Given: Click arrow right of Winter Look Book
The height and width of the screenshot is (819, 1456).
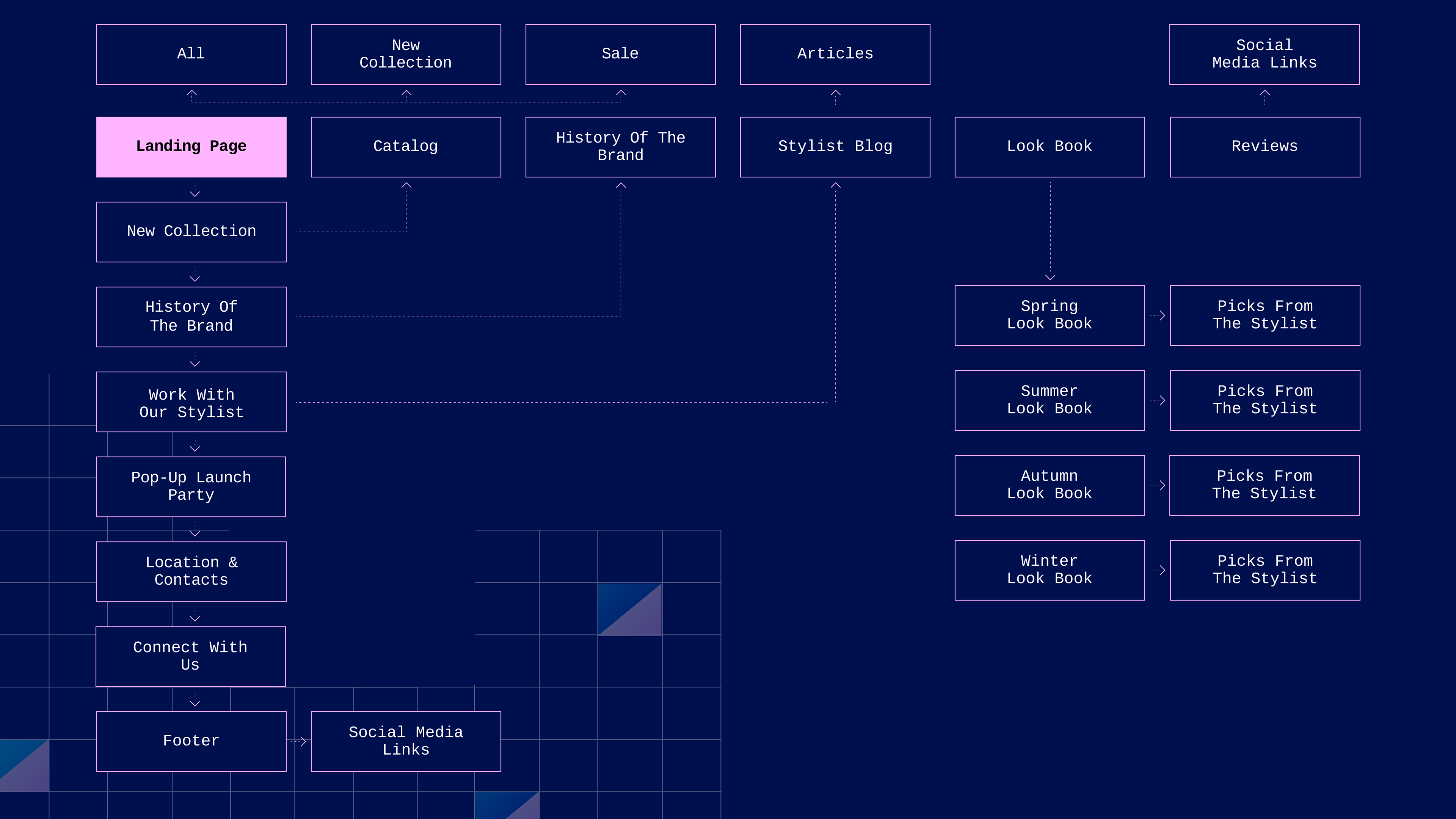Looking at the screenshot, I should [1158, 570].
